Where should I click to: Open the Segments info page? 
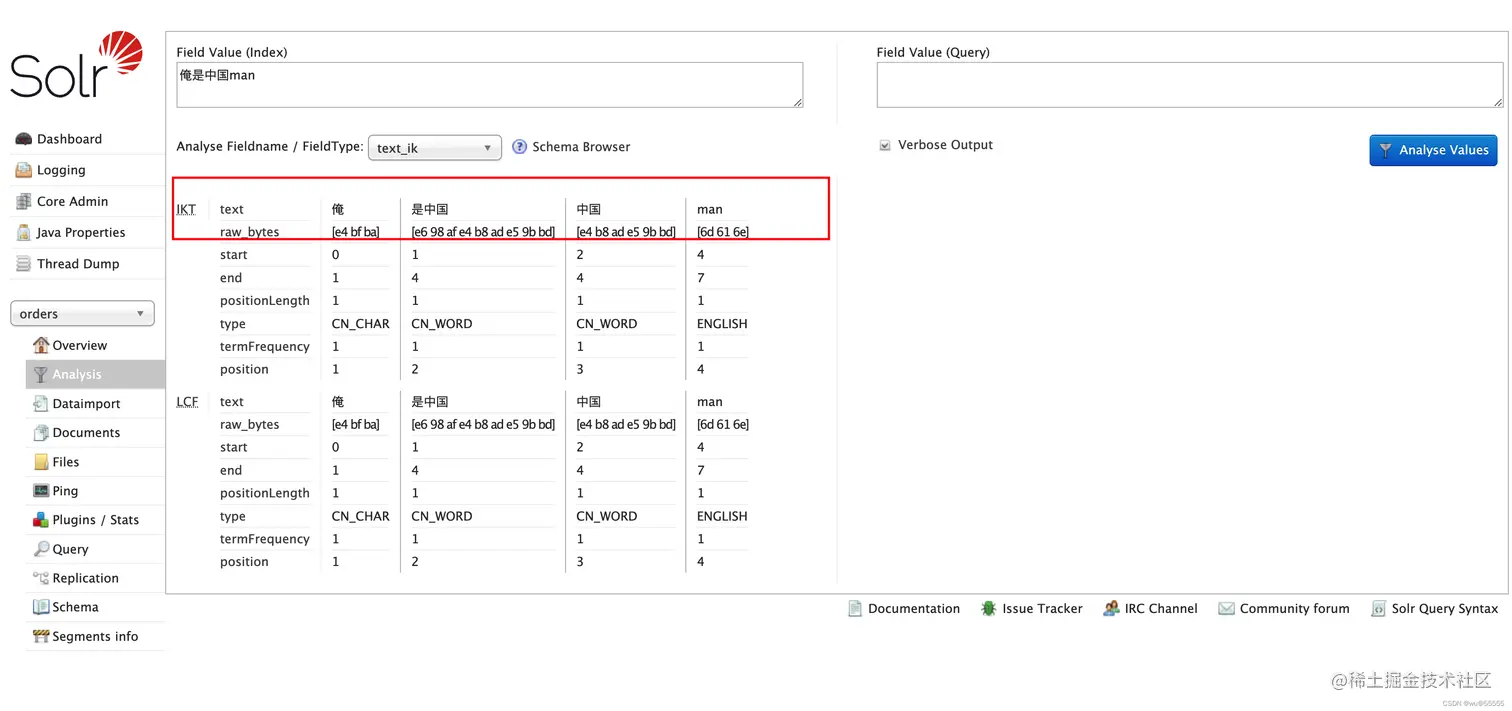(x=95, y=636)
